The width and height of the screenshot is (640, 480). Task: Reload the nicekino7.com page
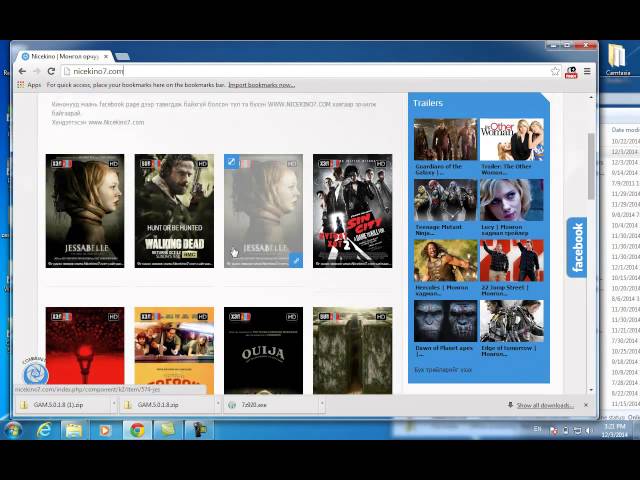click(51, 71)
